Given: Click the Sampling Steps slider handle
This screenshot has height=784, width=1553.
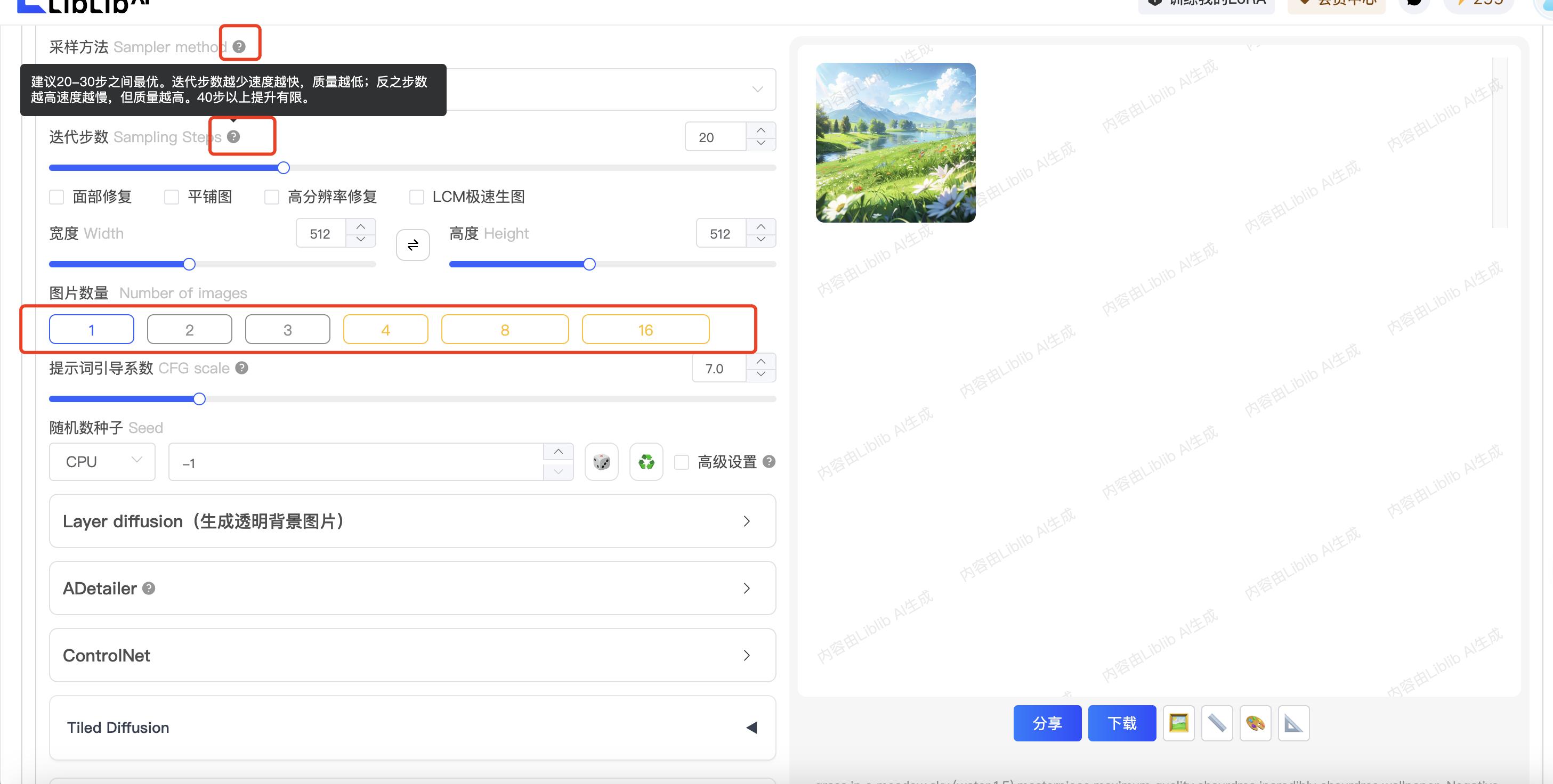Looking at the screenshot, I should 284,168.
